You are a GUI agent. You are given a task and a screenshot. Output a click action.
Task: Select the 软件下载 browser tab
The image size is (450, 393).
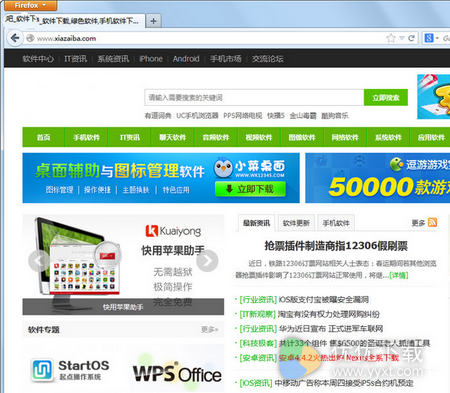coord(75,21)
